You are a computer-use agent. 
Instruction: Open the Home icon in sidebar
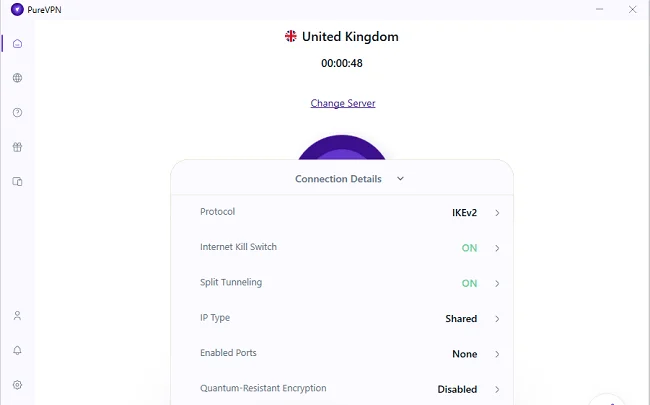pyautogui.click(x=17, y=44)
